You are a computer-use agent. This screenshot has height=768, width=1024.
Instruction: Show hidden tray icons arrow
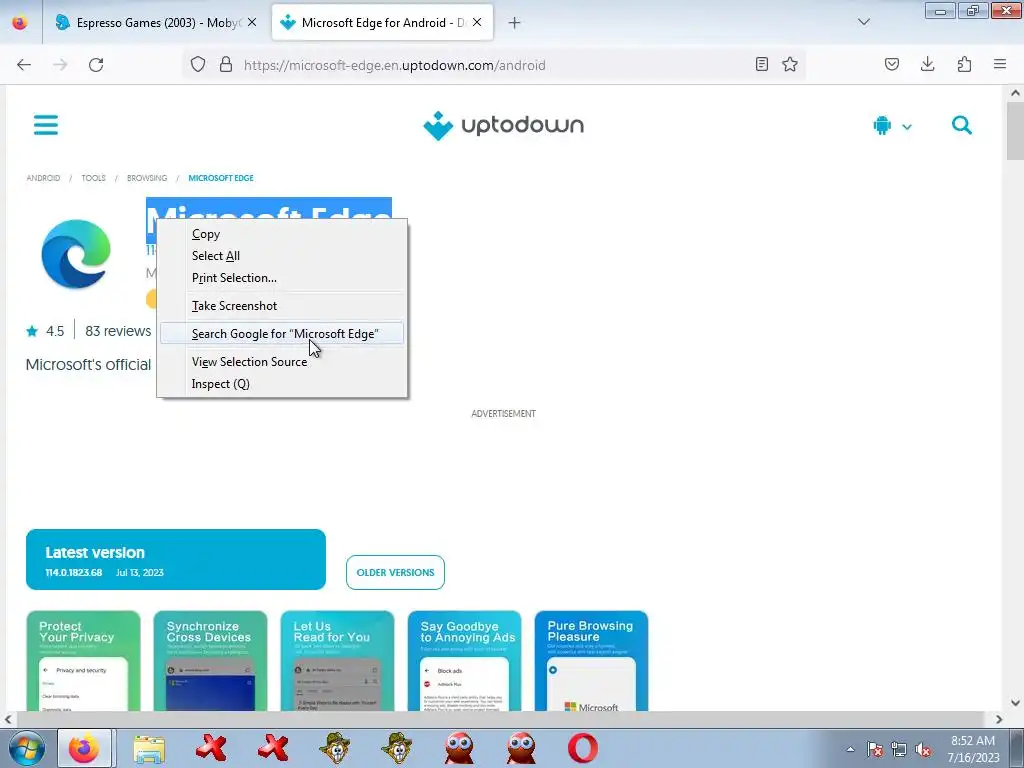coord(850,749)
